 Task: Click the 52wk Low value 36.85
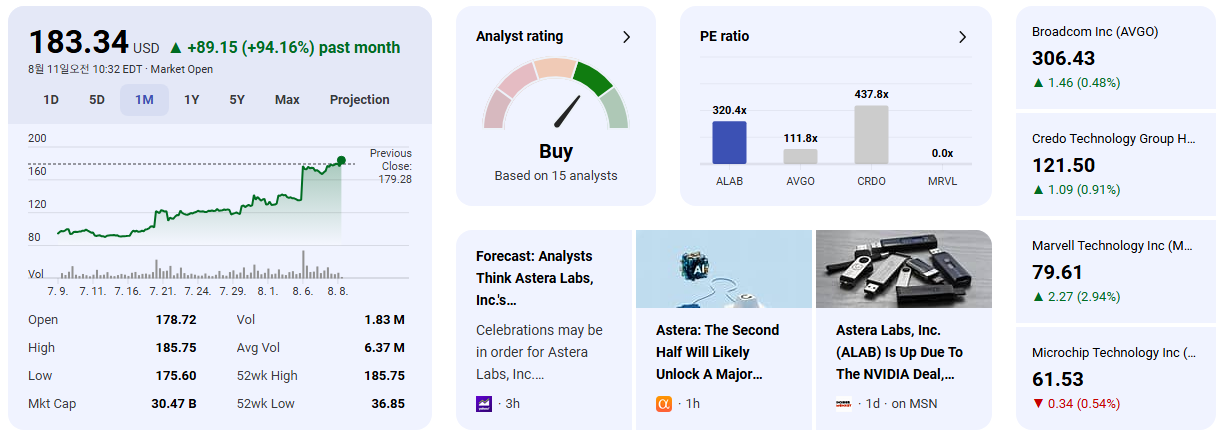click(386, 404)
